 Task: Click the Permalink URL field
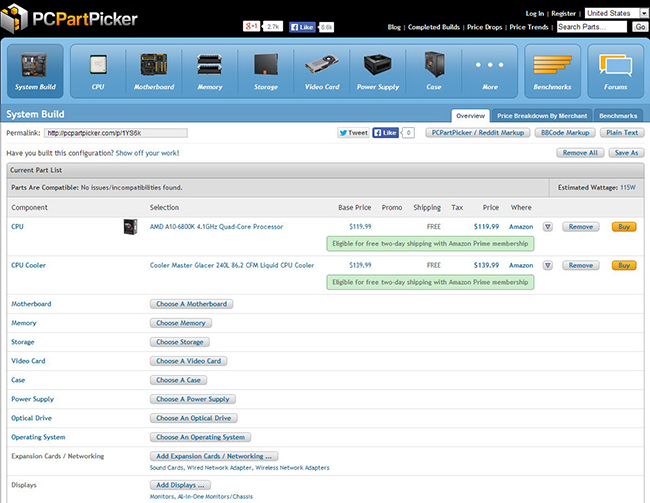coord(116,133)
